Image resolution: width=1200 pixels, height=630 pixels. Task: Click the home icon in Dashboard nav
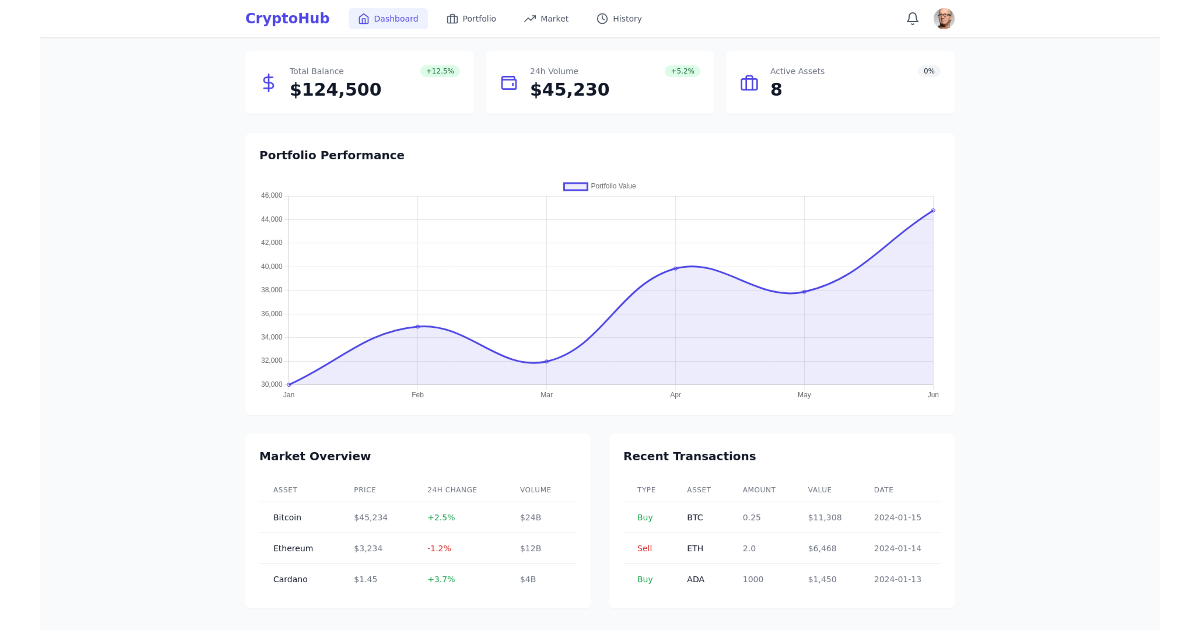[363, 18]
